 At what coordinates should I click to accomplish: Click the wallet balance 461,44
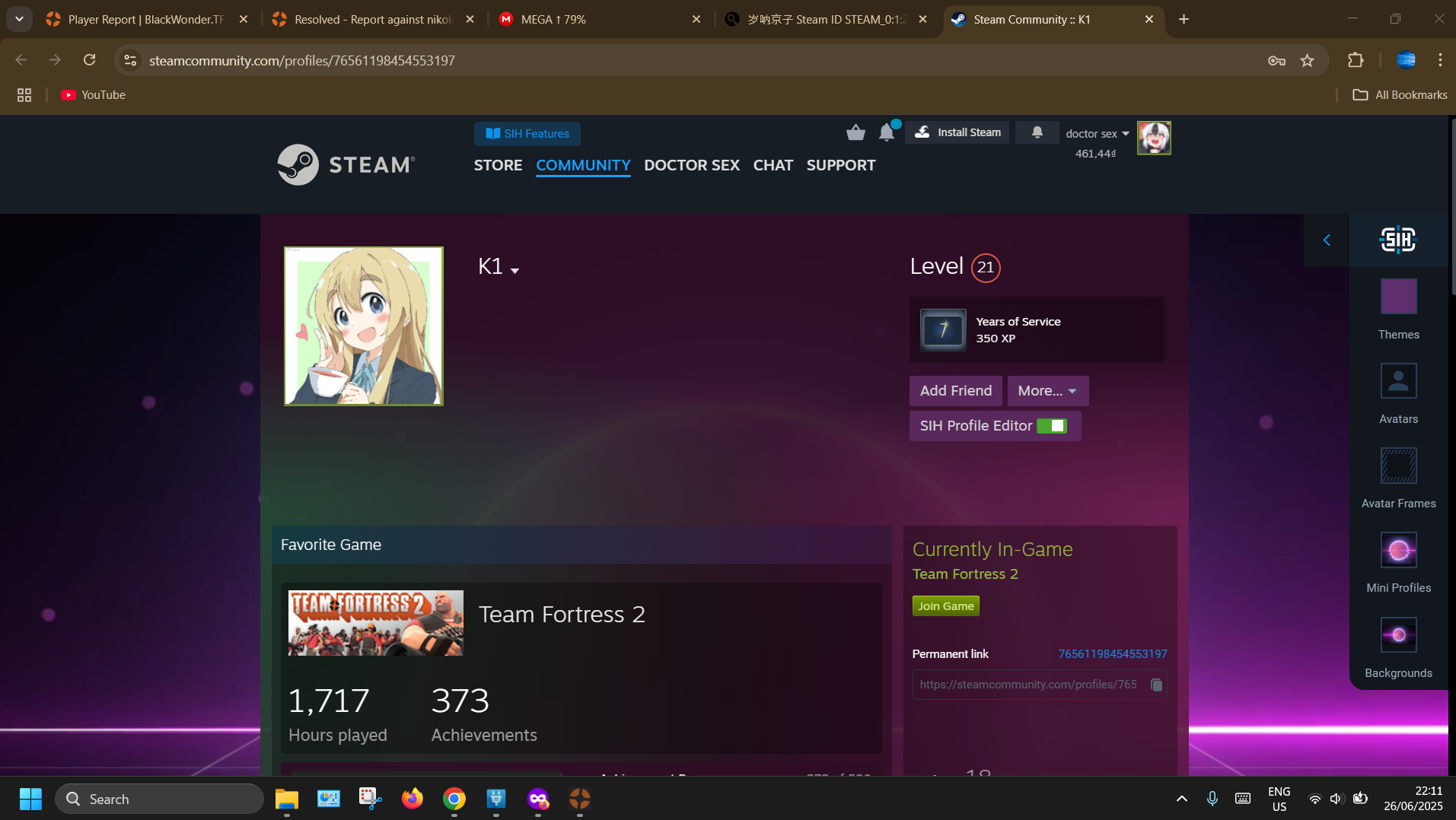[x=1095, y=154]
